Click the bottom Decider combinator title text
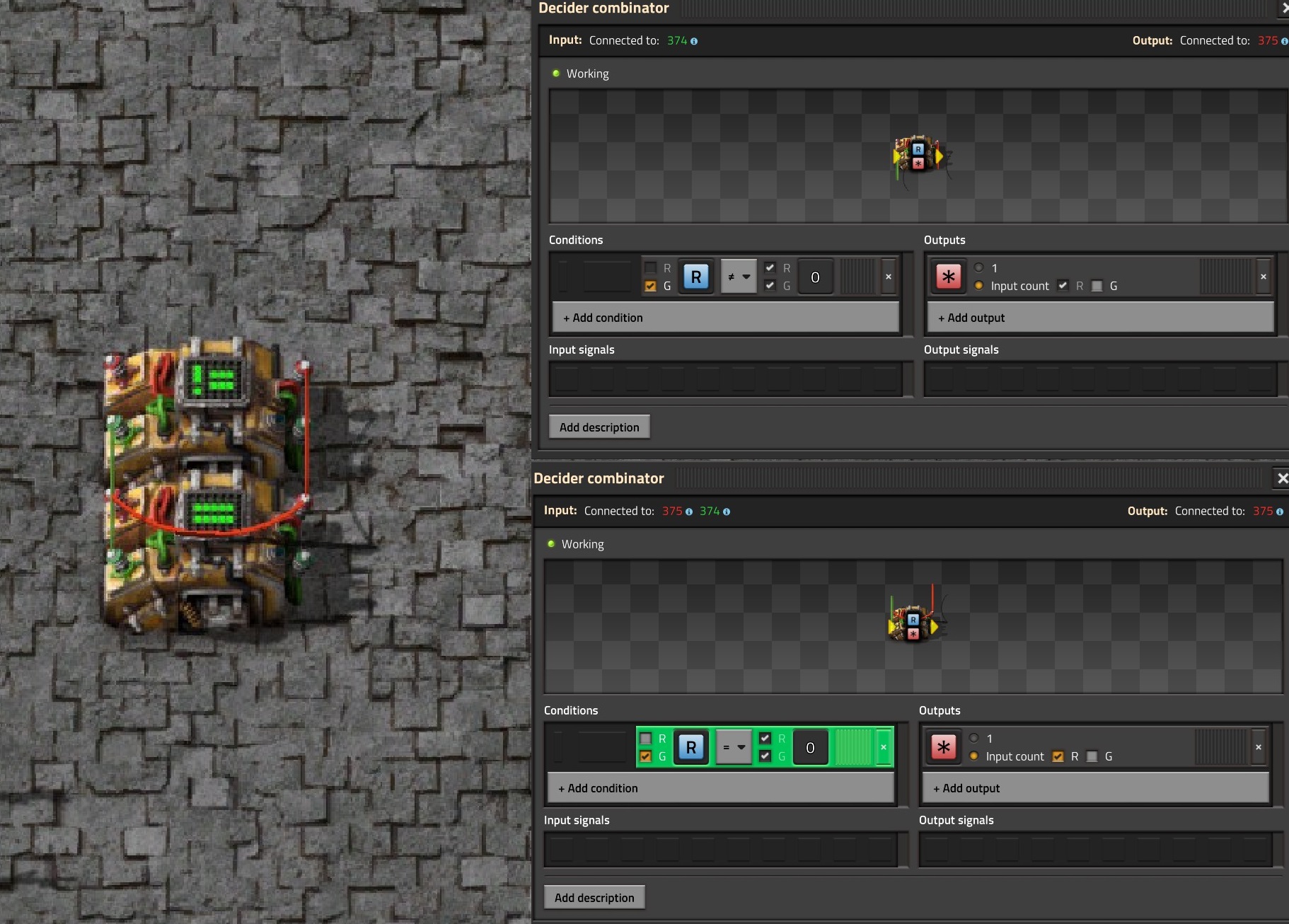1289x924 pixels. 599,478
